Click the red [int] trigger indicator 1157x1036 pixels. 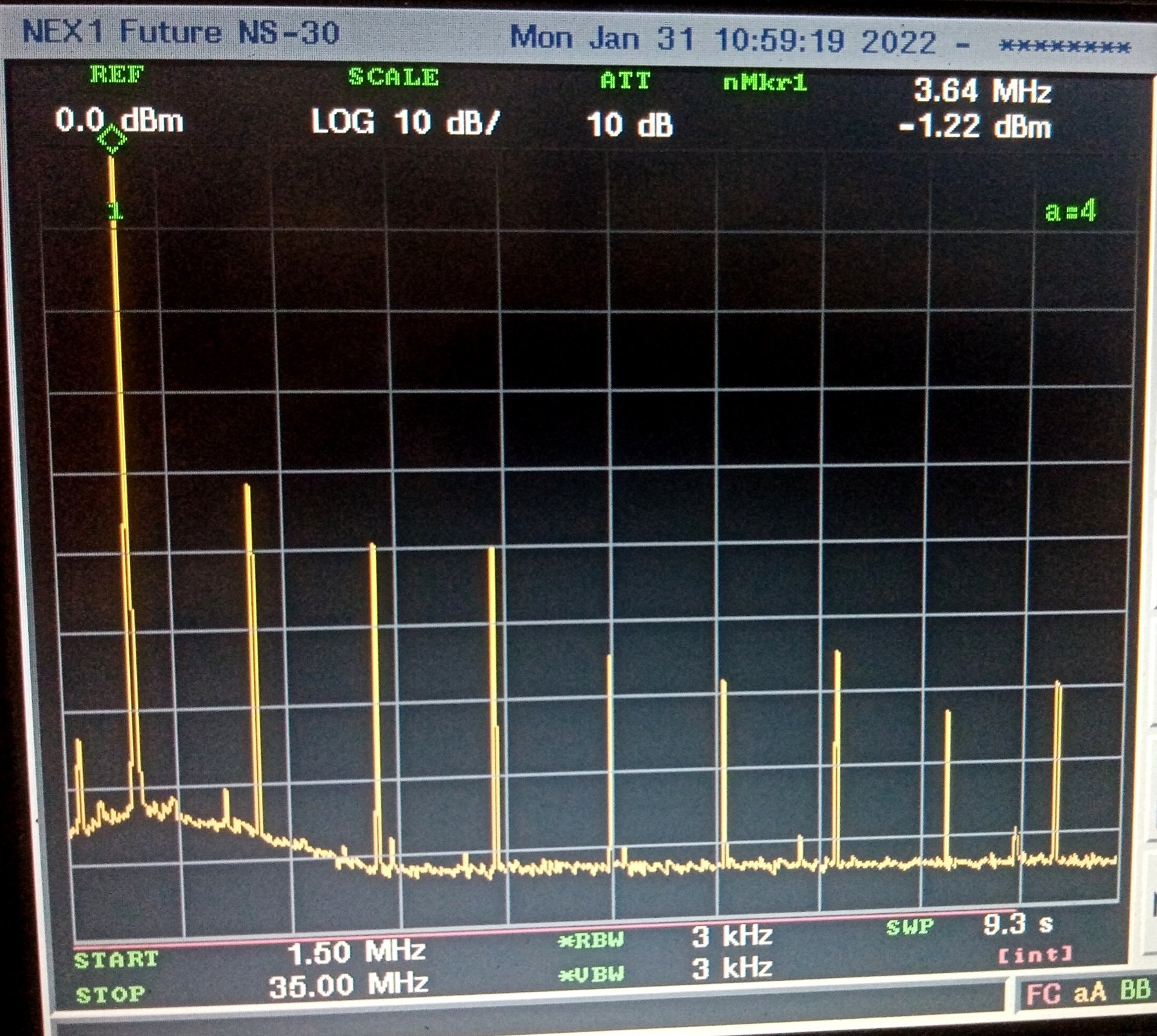[1035, 955]
